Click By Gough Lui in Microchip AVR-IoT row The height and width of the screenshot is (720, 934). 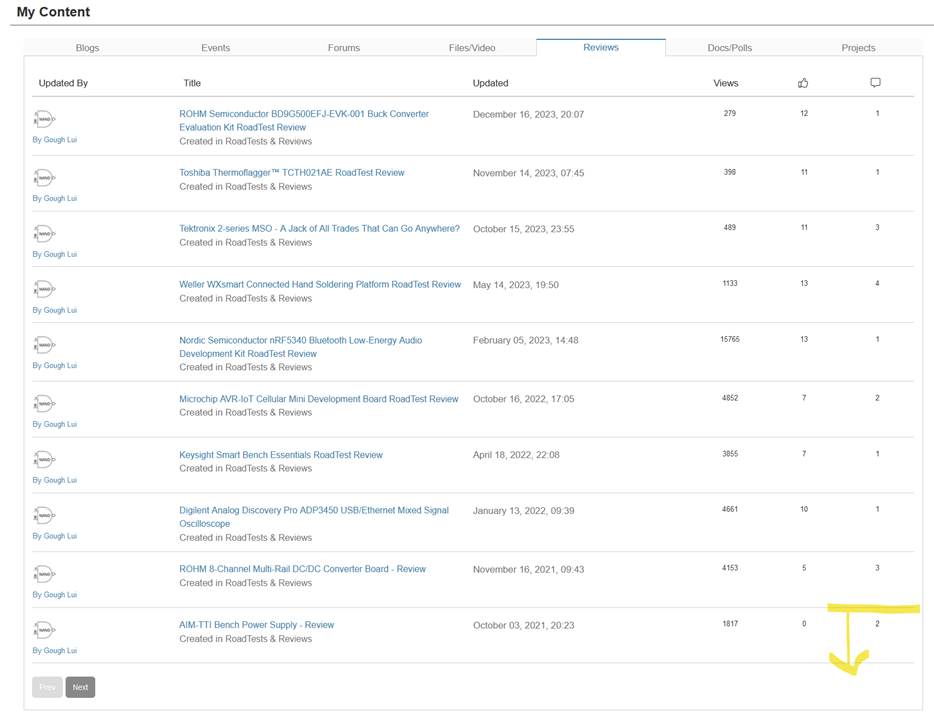(55, 424)
